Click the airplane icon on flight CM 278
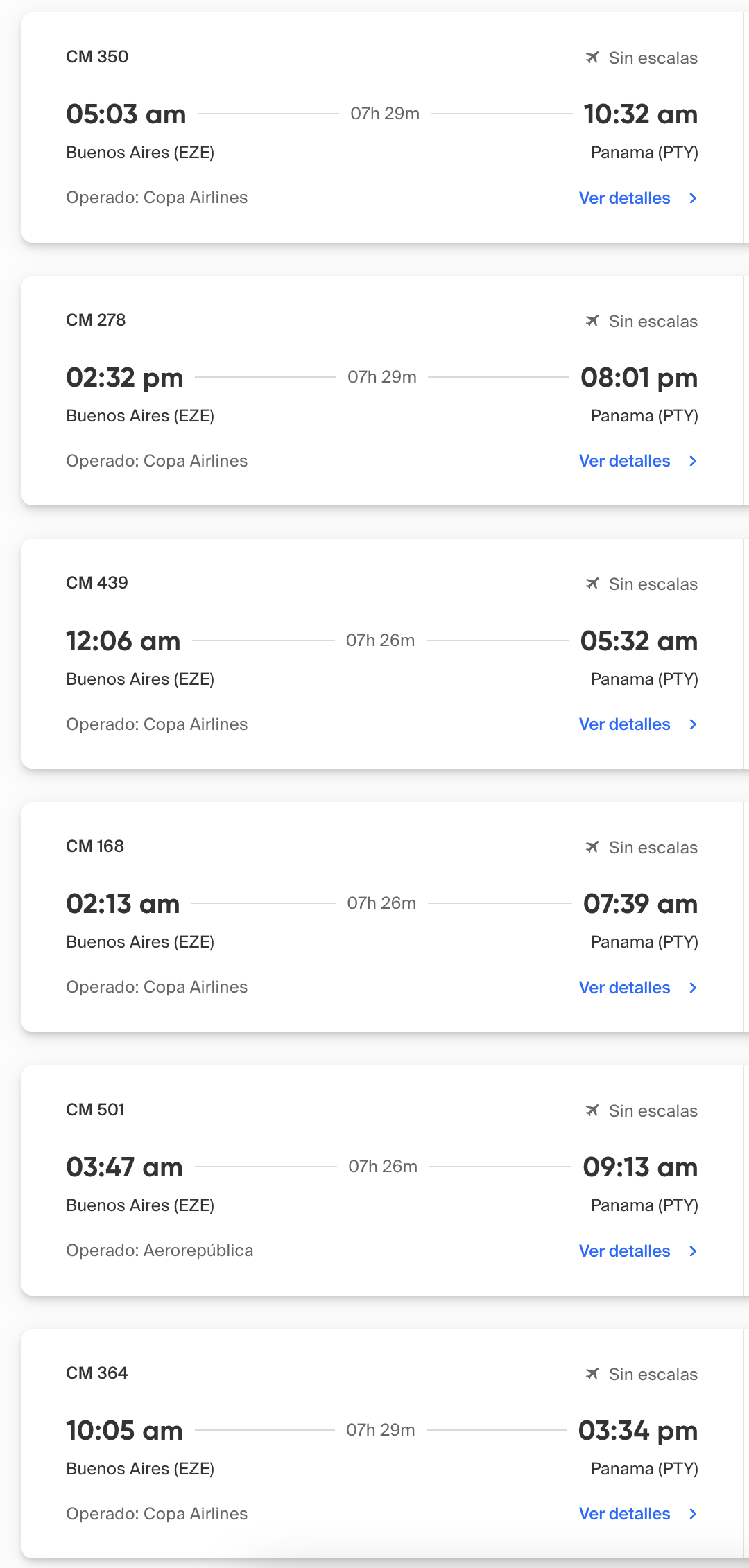 click(x=592, y=321)
